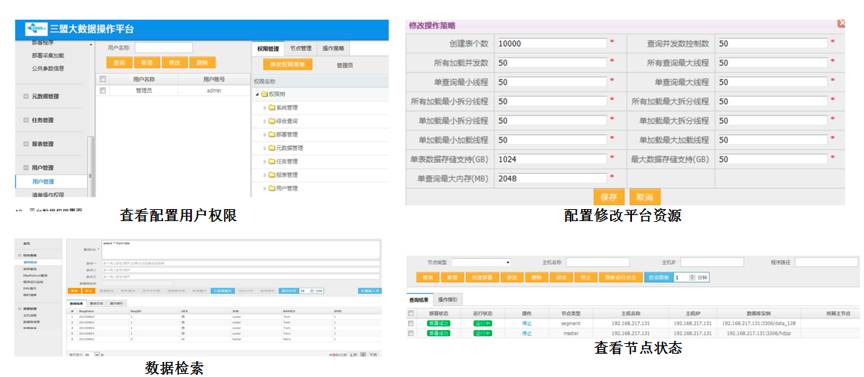864x377 pixels.
Task: Click the 用户名称 search input field
Action: click(x=164, y=48)
